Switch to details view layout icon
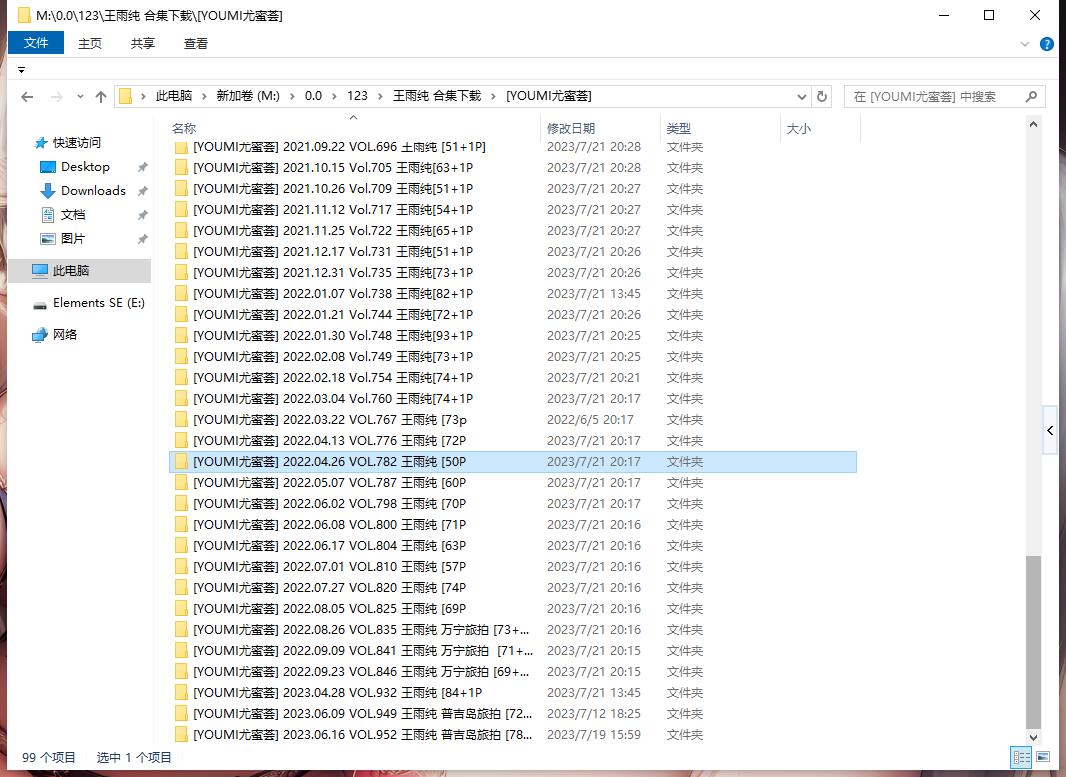The image size is (1066, 777). coord(1021,757)
